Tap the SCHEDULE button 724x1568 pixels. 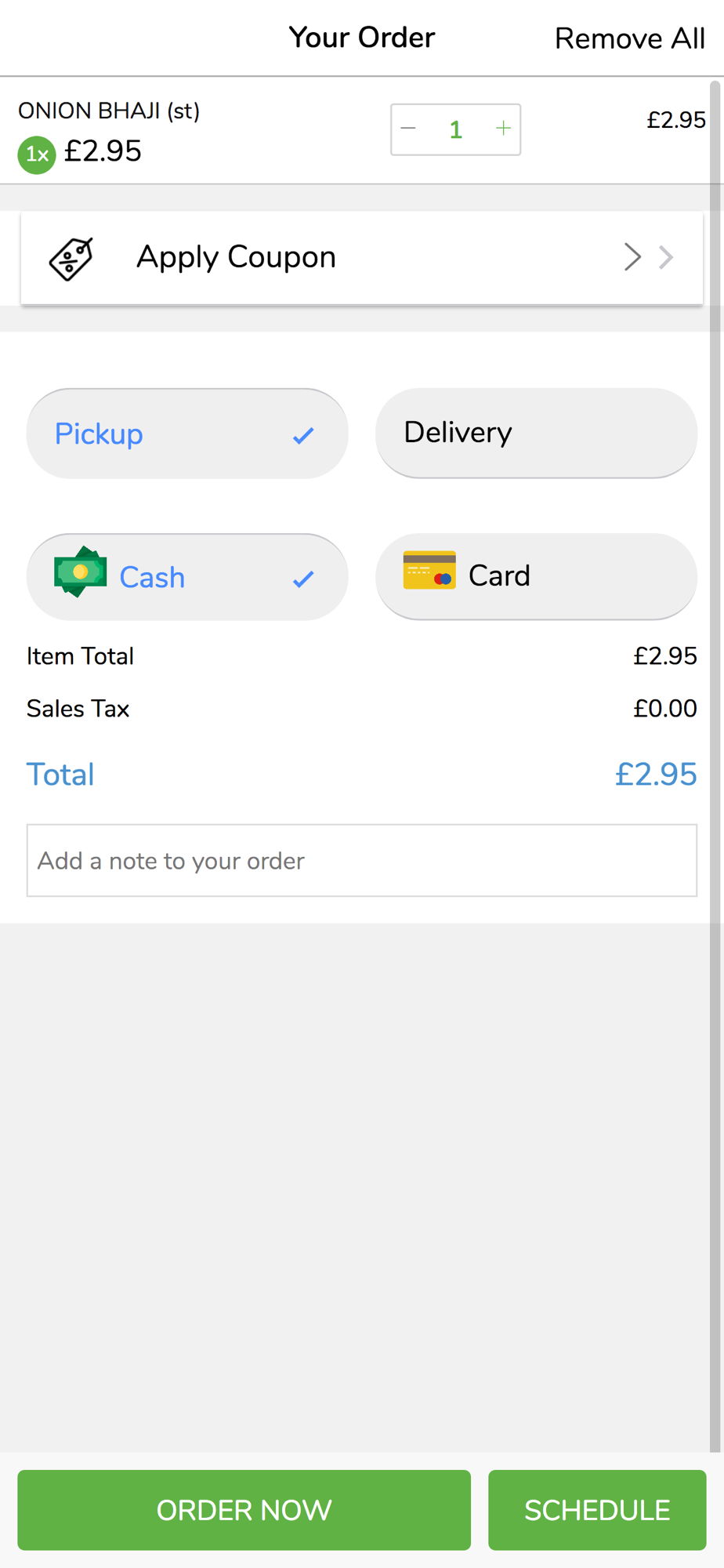[x=597, y=1510]
